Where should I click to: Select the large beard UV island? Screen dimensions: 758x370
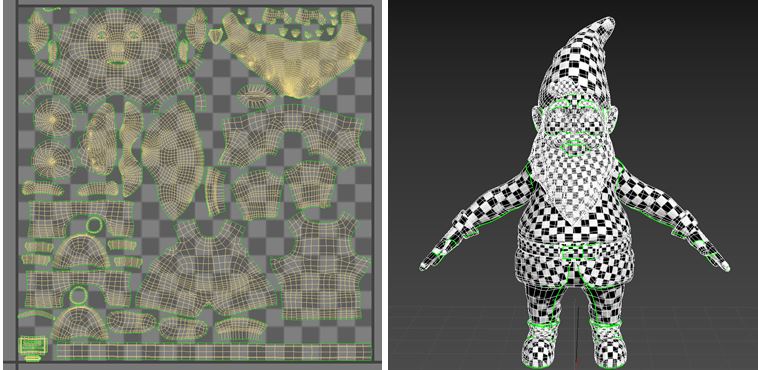coord(292,53)
